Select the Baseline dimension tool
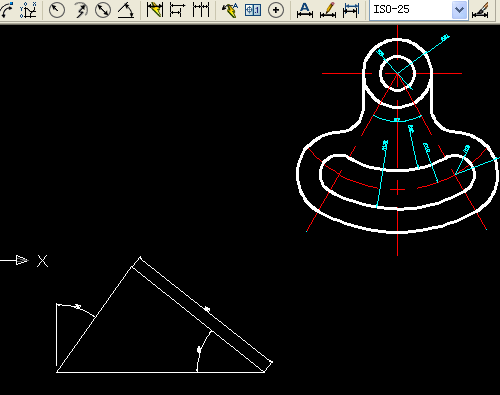Image resolution: width=500 pixels, height=395 pixels. 177,10
